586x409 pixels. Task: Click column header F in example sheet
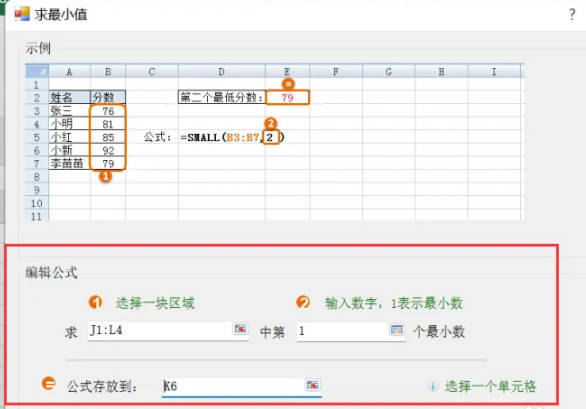click(x=336, y=71)
